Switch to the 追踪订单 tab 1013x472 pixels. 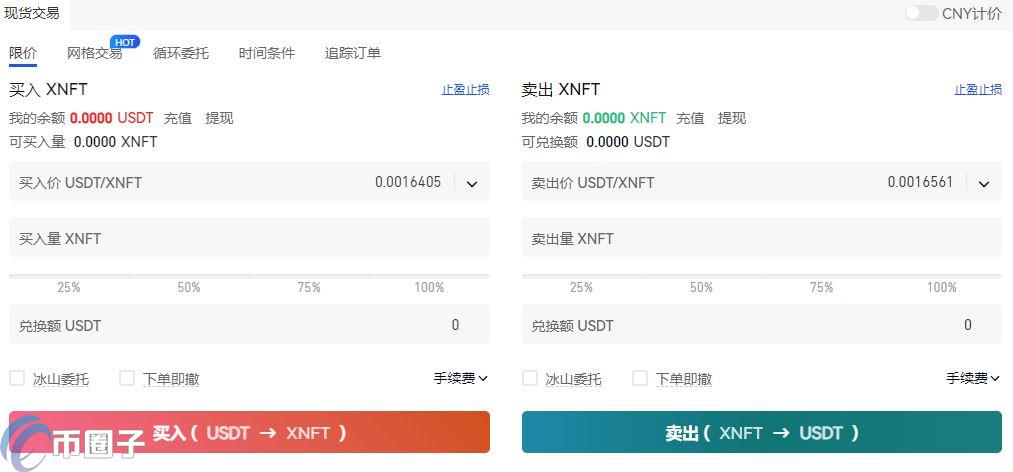353,53
